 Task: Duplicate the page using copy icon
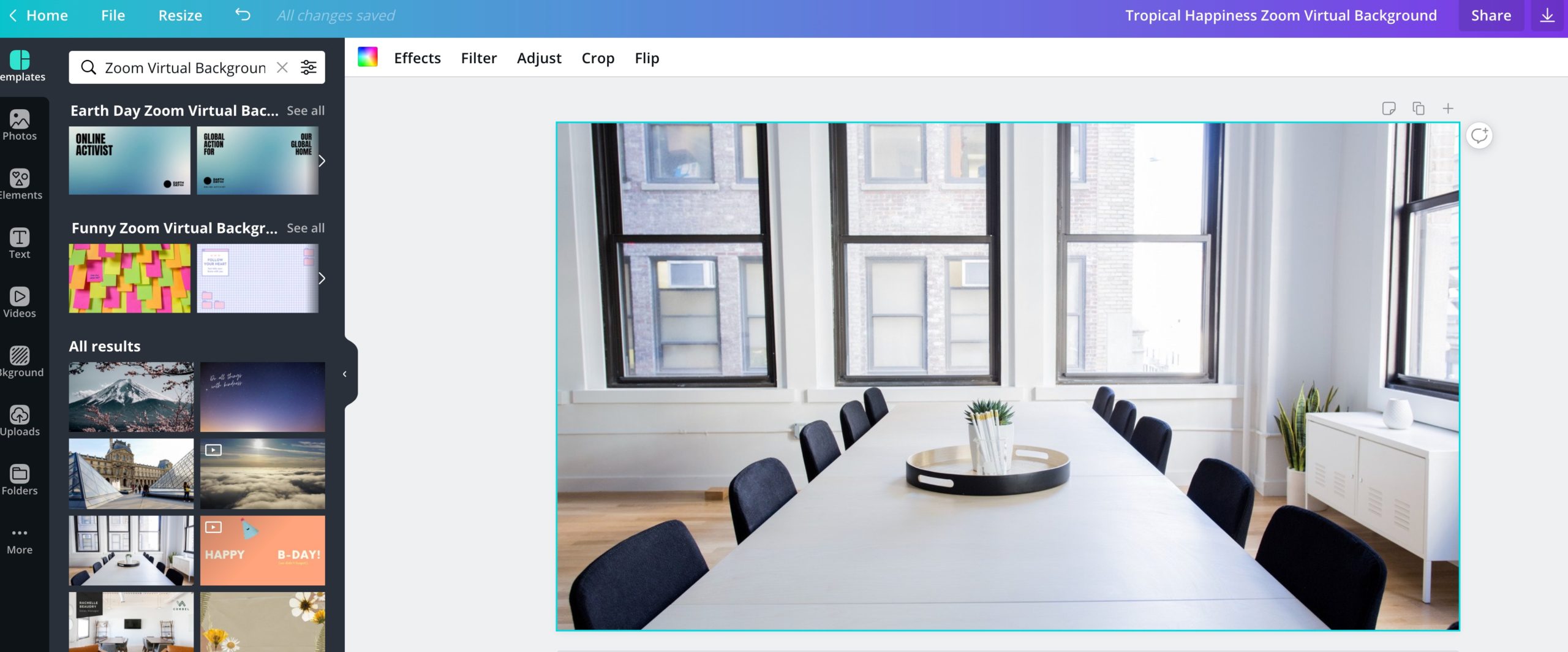coord(1418,108)
